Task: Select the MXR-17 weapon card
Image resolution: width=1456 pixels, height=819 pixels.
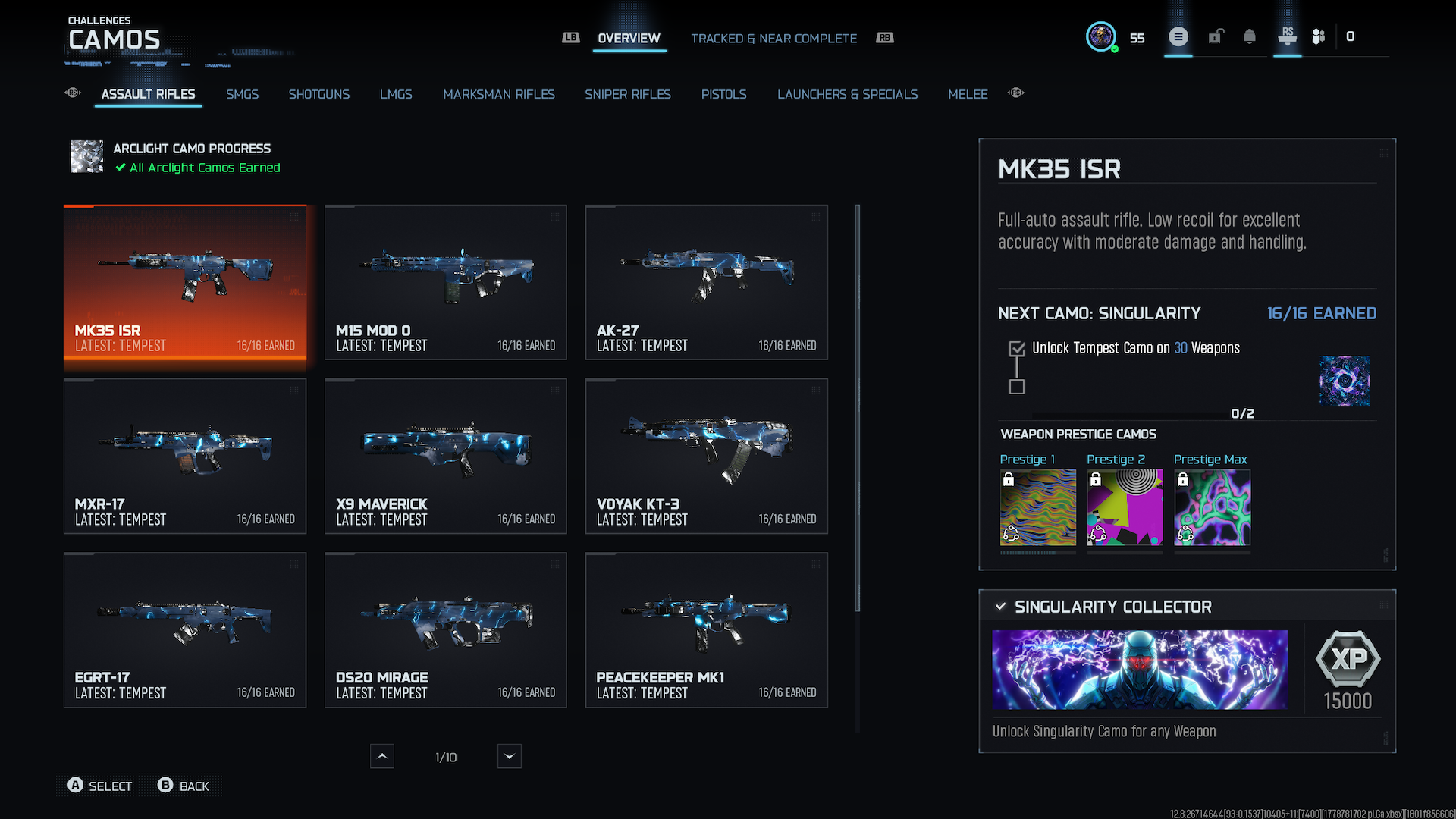Action: coord(185,456)
